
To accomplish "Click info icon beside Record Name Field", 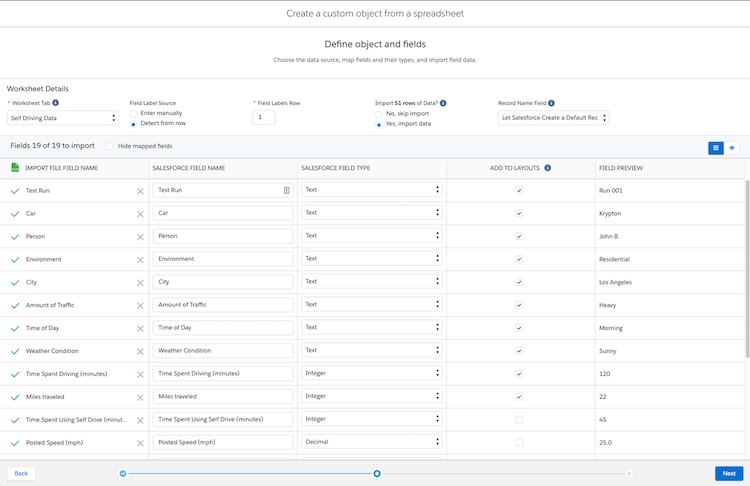I will click(x=551, y=103).
